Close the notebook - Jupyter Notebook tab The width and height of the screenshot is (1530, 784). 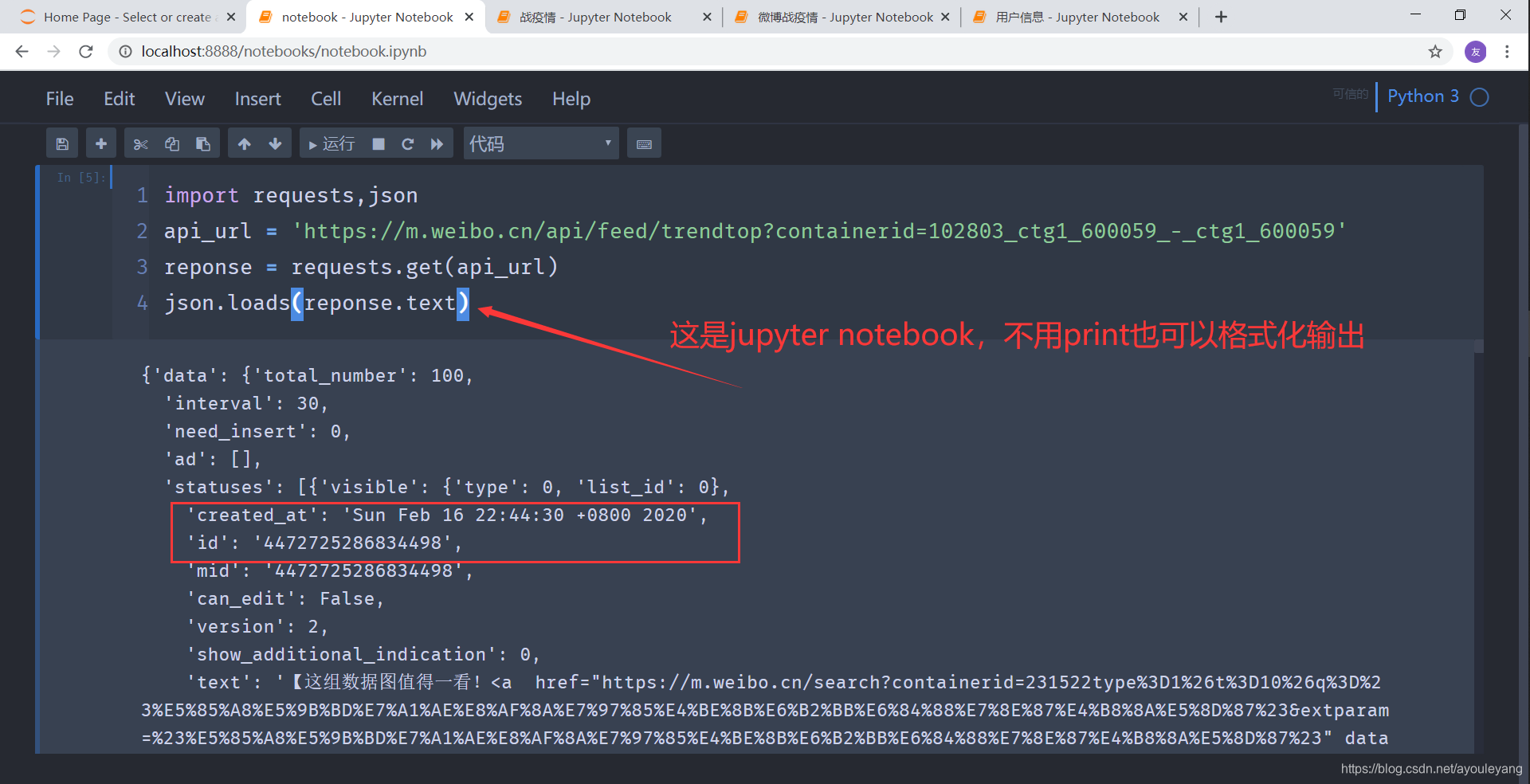(x=469, y=17)
